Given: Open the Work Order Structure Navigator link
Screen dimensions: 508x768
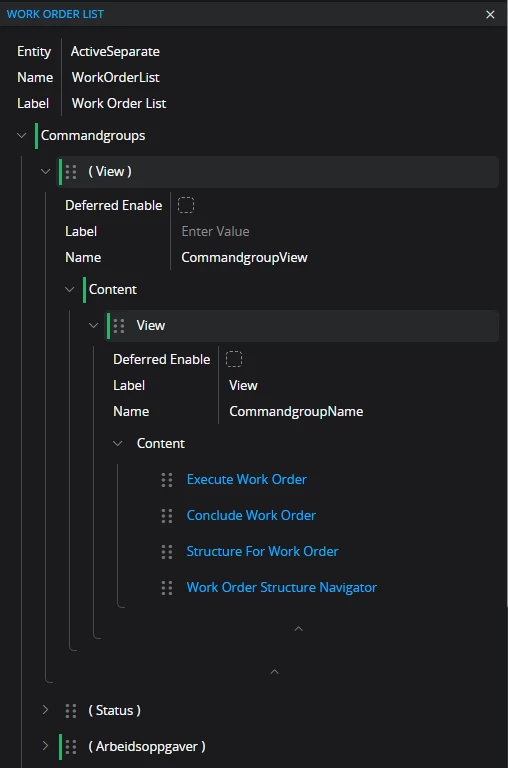Looking at the screenshot, I should (282, 587).
